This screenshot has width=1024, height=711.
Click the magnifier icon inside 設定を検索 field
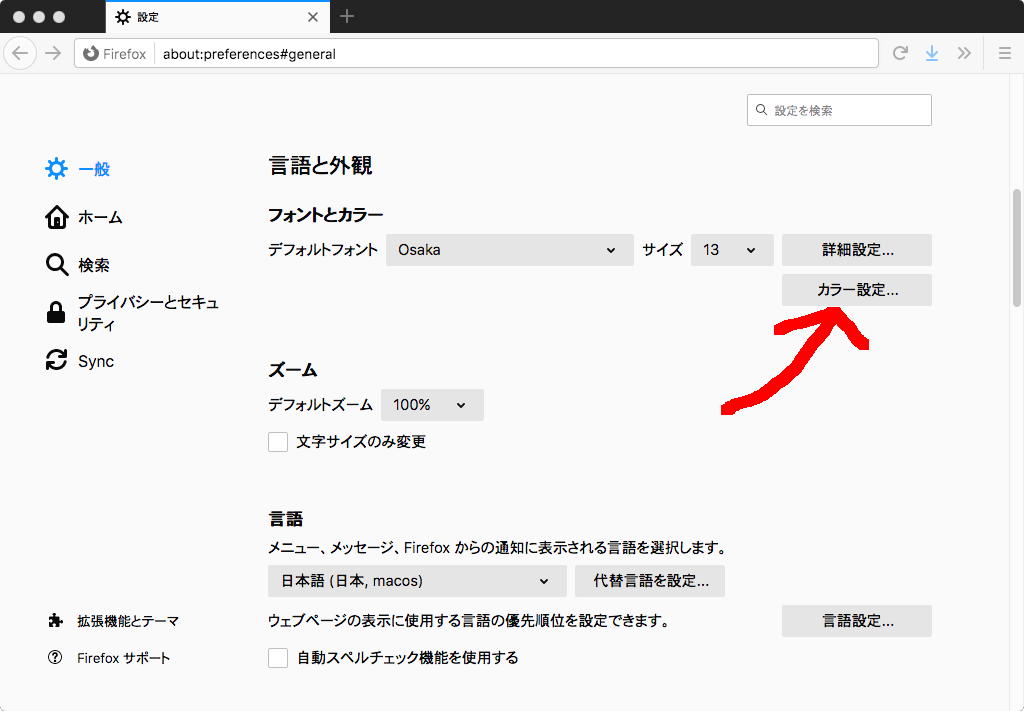tap(761, 110)
